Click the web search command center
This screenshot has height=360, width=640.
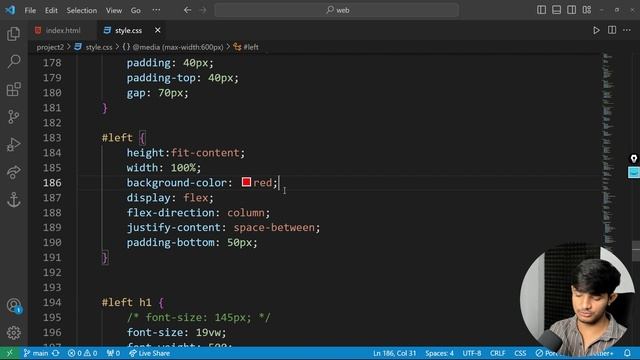337,10
